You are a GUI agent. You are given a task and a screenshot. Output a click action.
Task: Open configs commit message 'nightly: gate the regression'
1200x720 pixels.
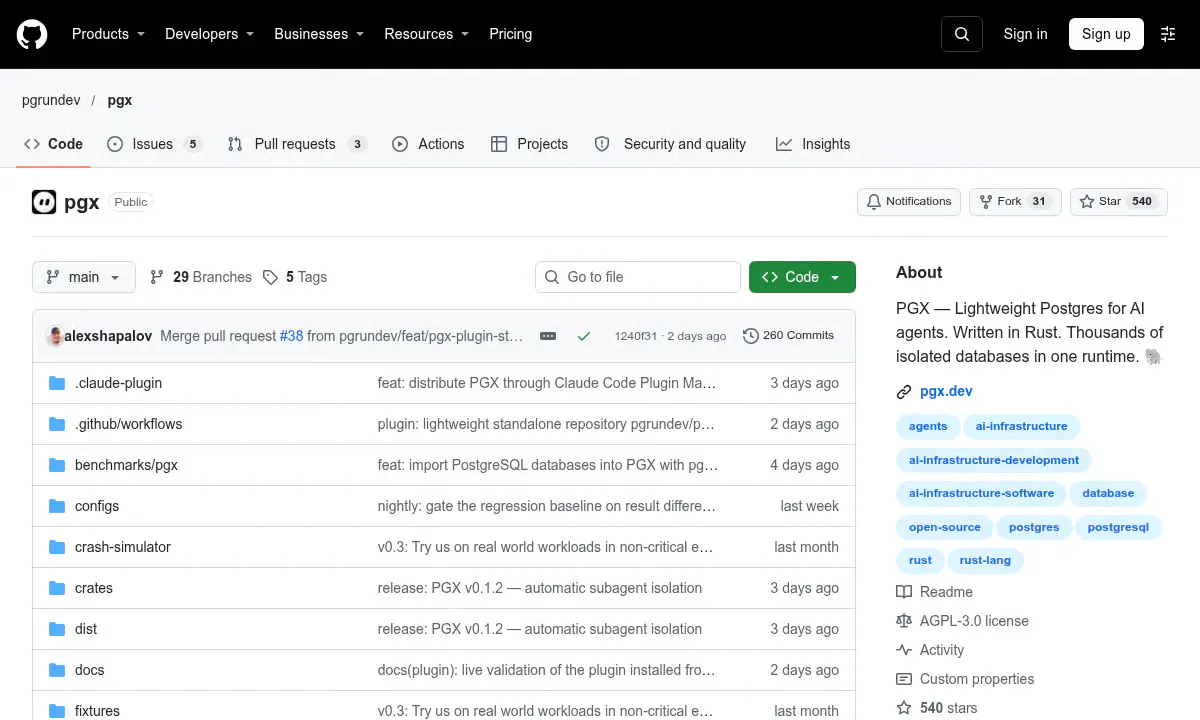547,506
